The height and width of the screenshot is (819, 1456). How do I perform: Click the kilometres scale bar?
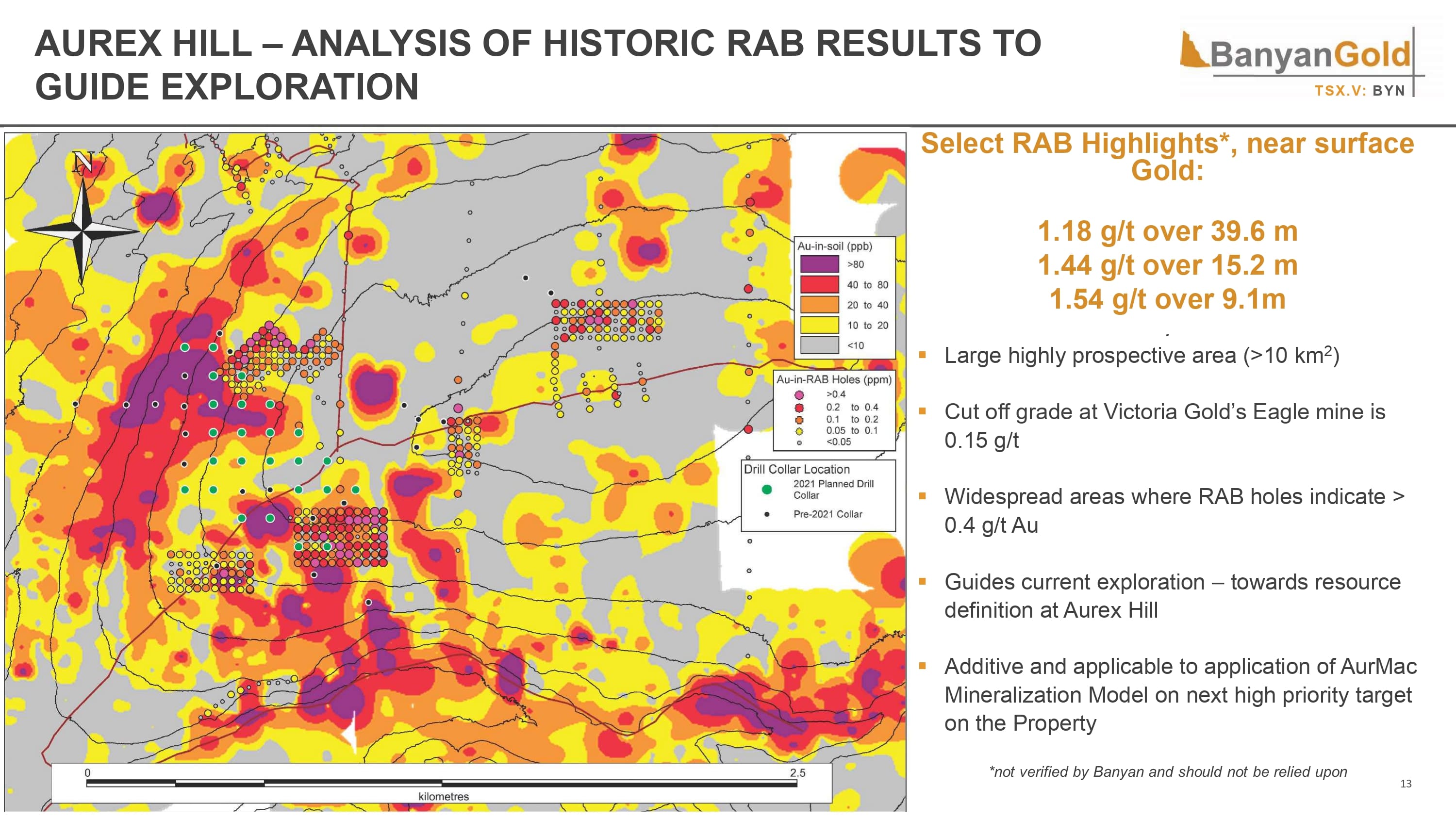pyautogui.click(x=442, y=784)
